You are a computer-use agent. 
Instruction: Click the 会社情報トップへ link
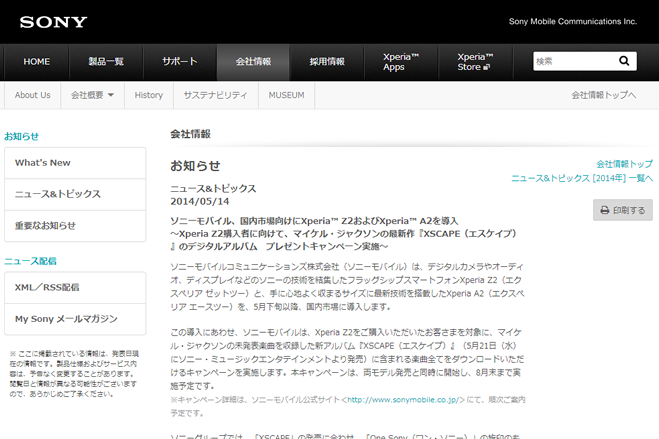[604, 95]
